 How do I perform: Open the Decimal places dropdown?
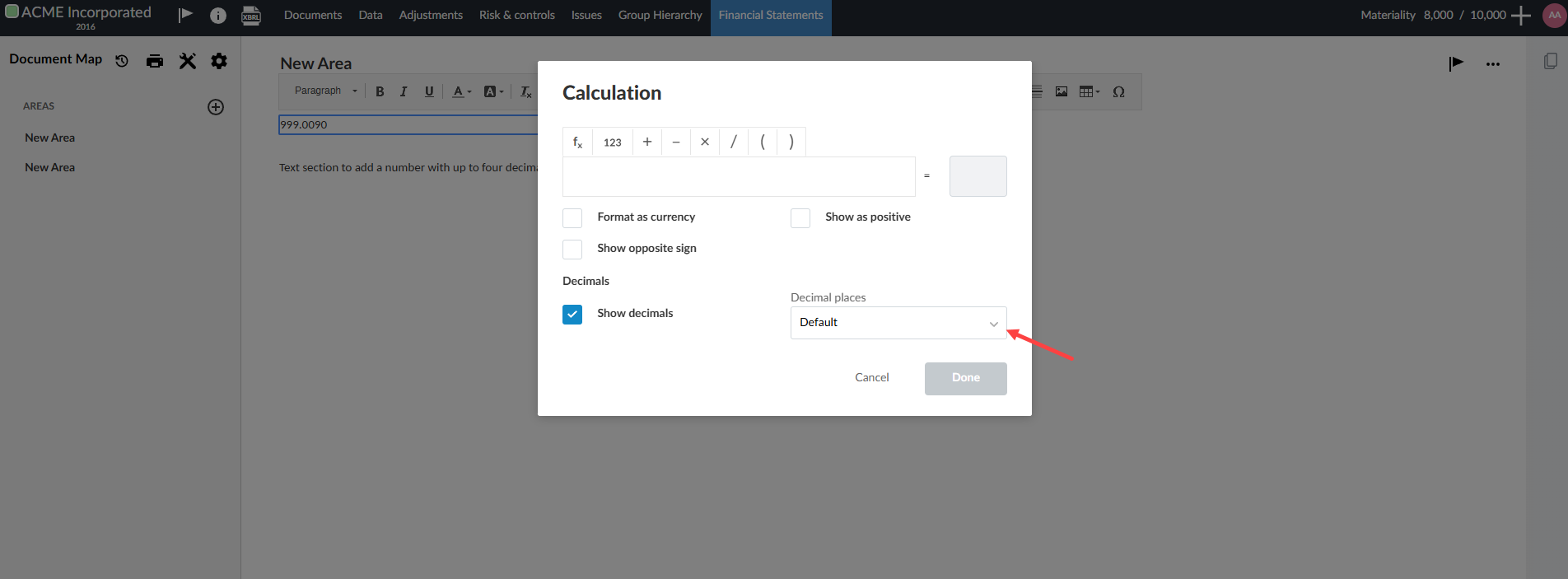pos(898,323)
